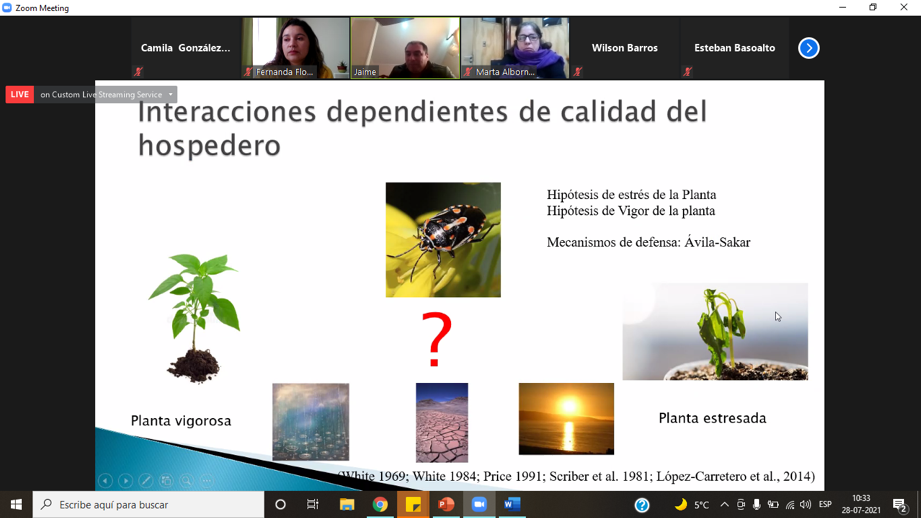The height and width of the screenshot is (518, 922).
Task: Click the 'Escribe aquí para buscar' search box
Action: [148, 504]
